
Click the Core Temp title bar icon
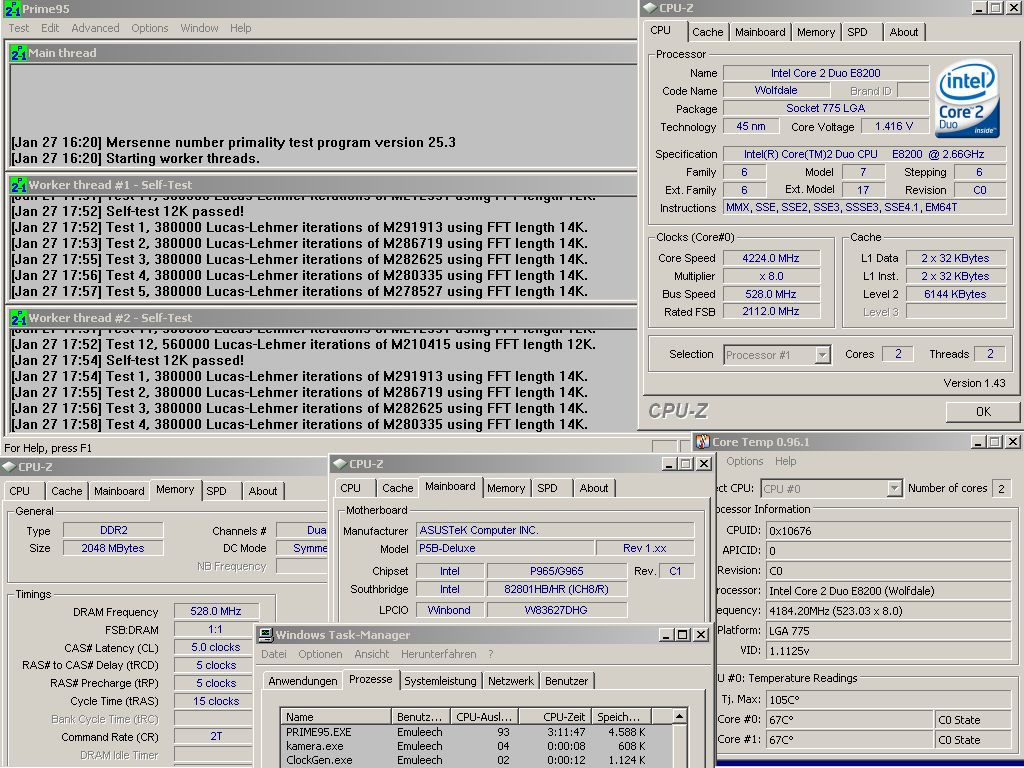click(x=702, y=442)
